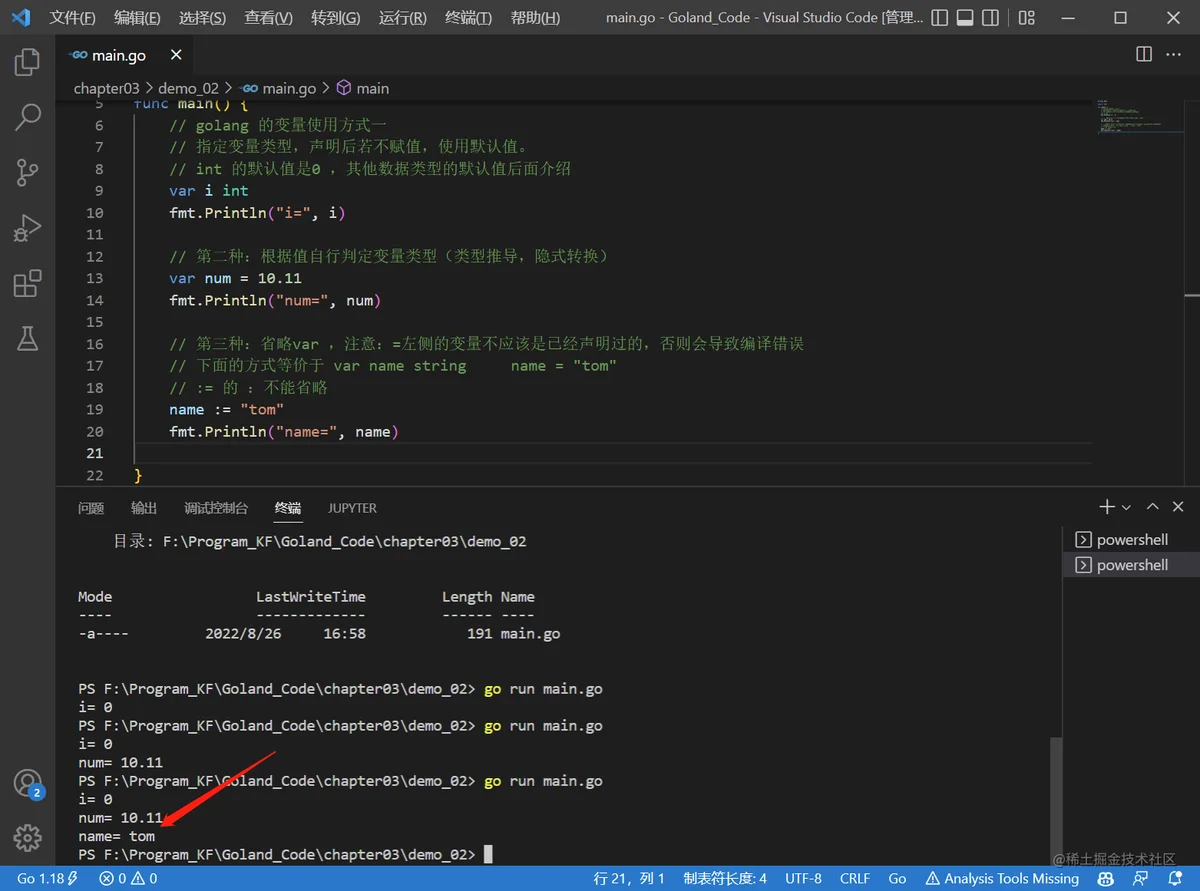This screenshot has height=891, width=1200.
Task: Open Run and Debug view
Action: pos(27,227)
